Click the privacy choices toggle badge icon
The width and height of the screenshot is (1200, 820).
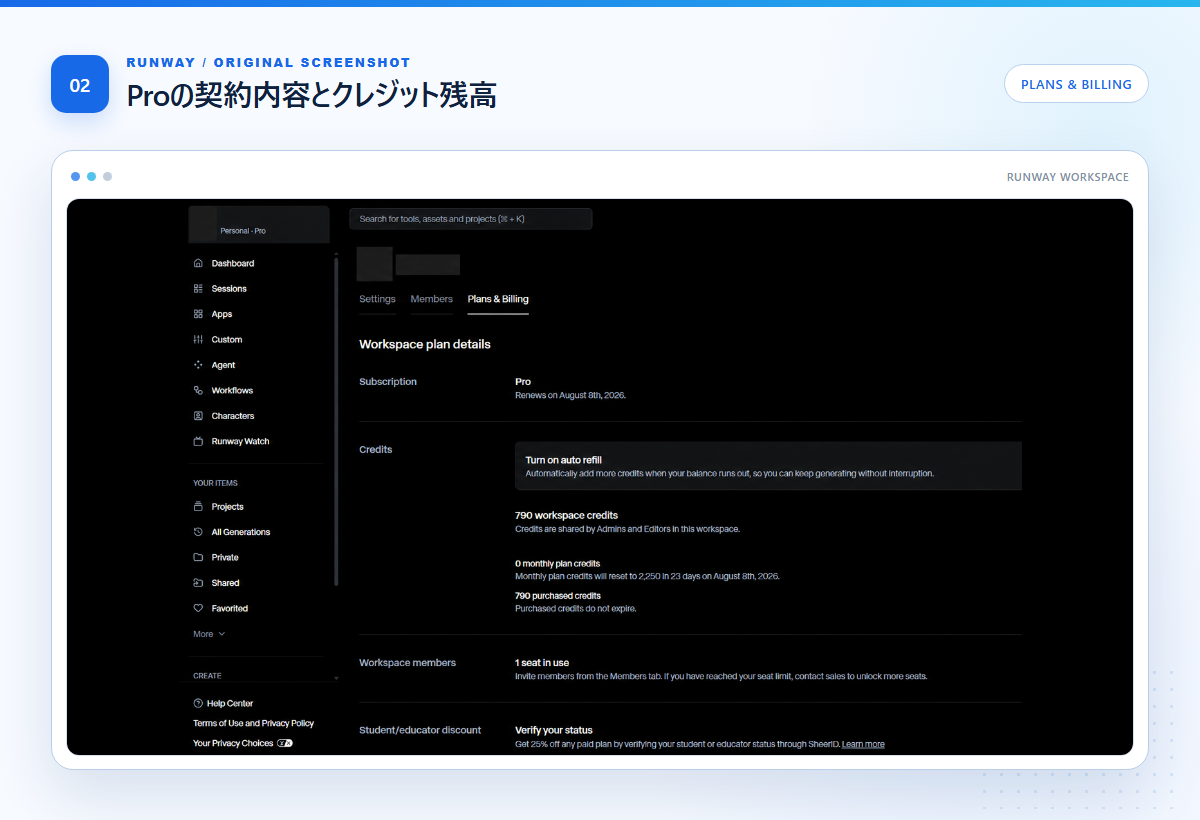tap(285, 743)
